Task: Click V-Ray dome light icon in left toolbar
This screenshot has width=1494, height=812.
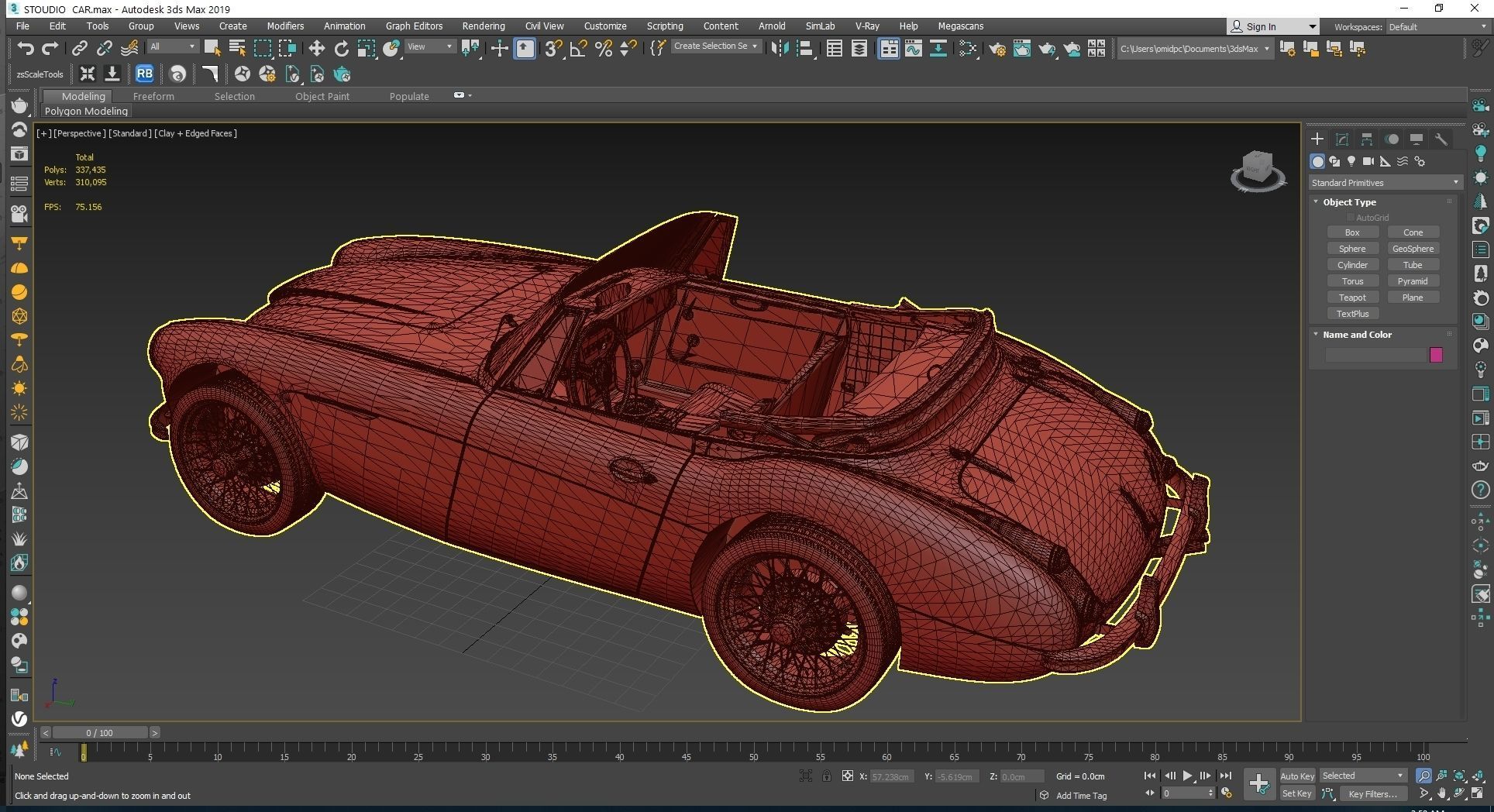Action: [x=19, y=268]
